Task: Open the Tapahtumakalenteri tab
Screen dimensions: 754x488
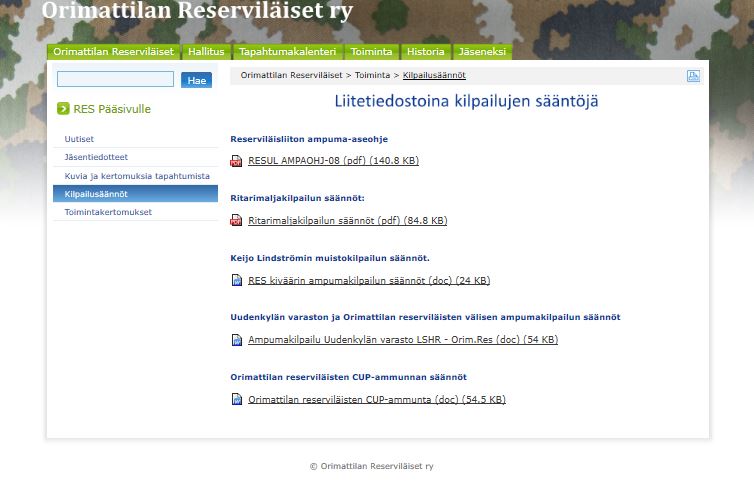Action: pyautogui.click(x=288, y=52)
